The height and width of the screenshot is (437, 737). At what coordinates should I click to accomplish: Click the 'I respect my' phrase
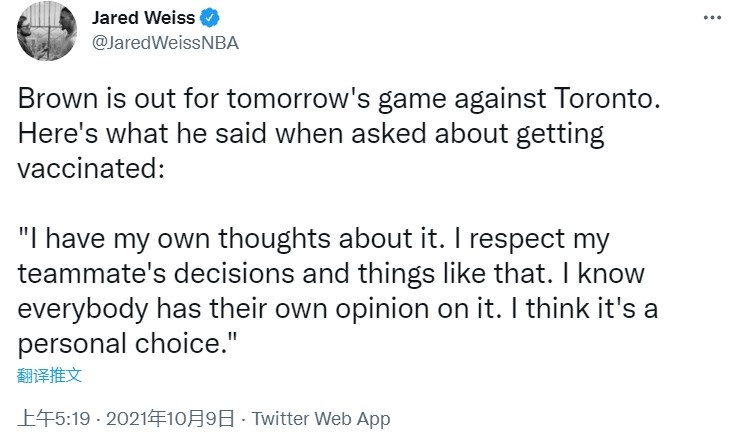pyautogui.click(x=532, y=239)
